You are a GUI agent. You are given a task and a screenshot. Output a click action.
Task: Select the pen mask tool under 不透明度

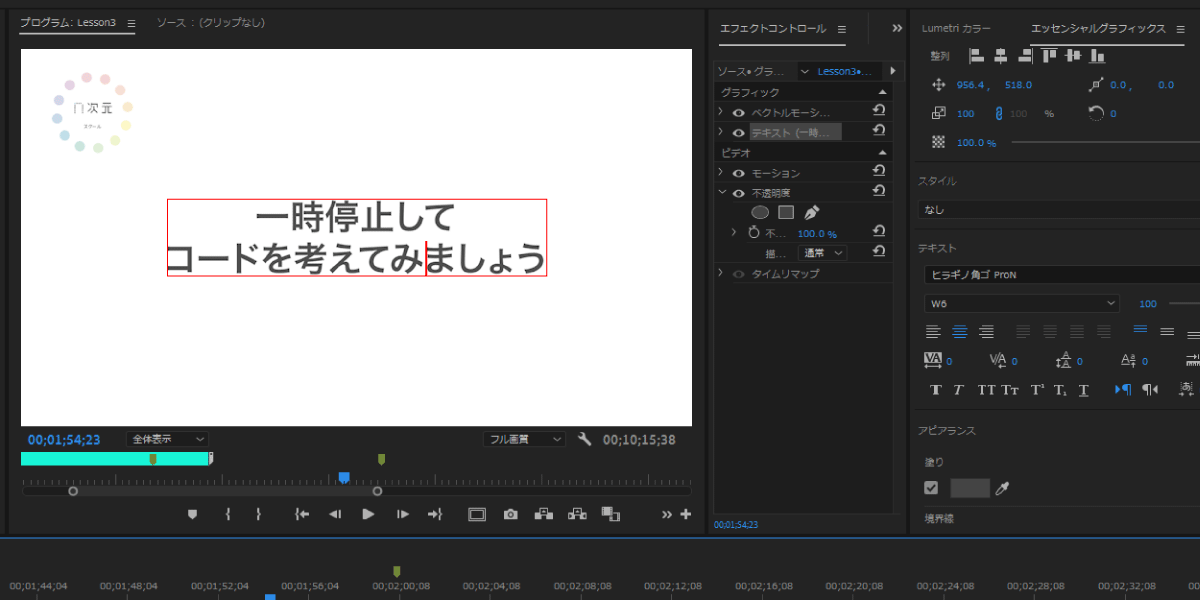[811, 212]
